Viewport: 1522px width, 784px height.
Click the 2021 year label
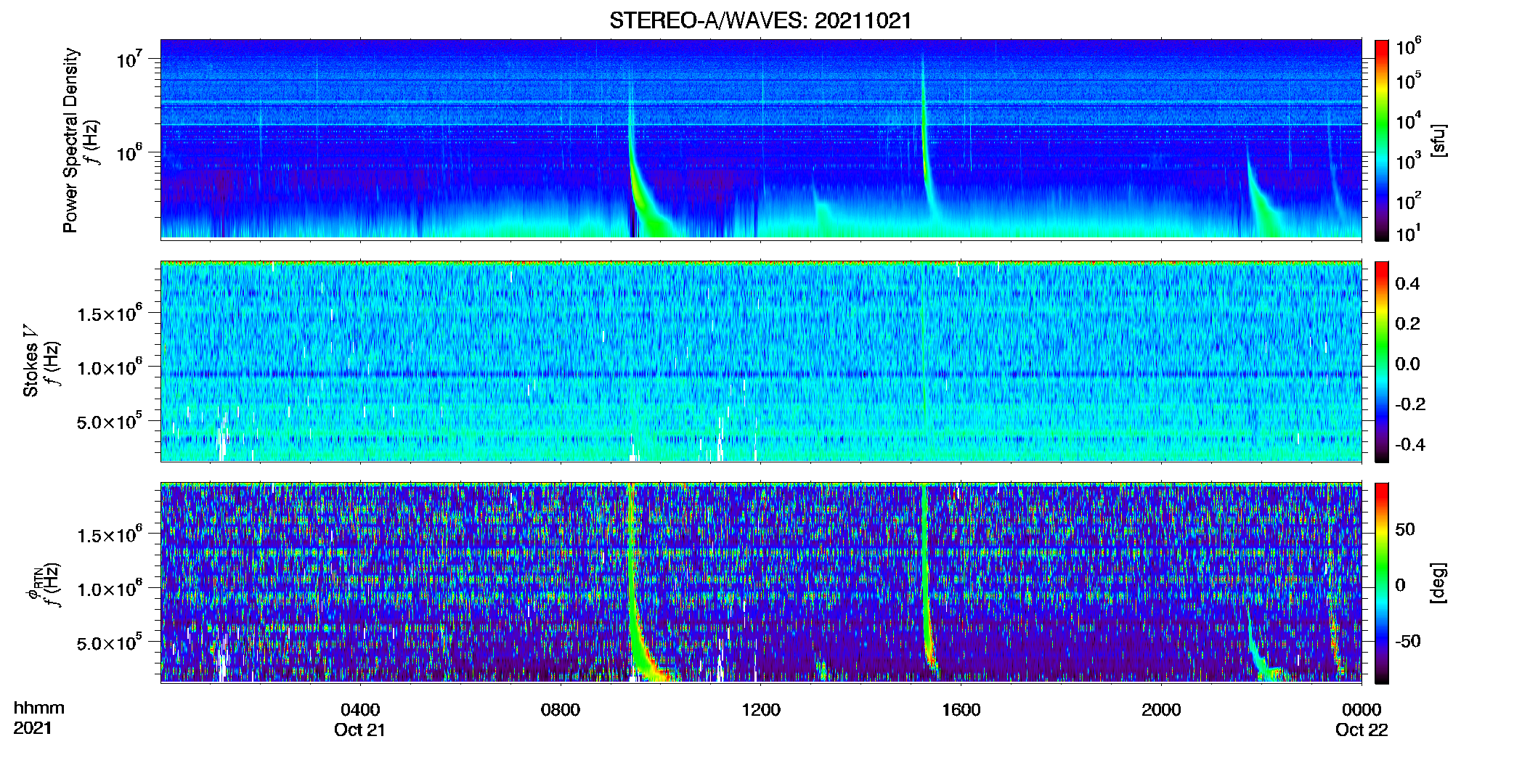[33, 728]
